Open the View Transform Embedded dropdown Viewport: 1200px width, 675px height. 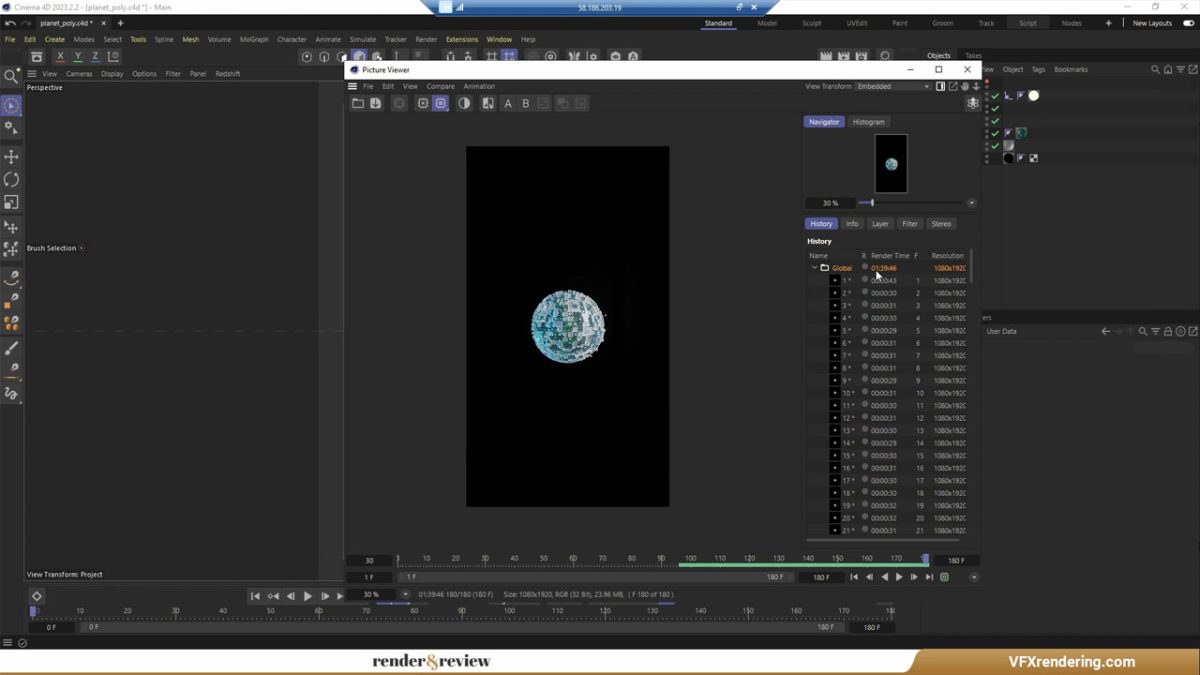(x=892, y=86)
